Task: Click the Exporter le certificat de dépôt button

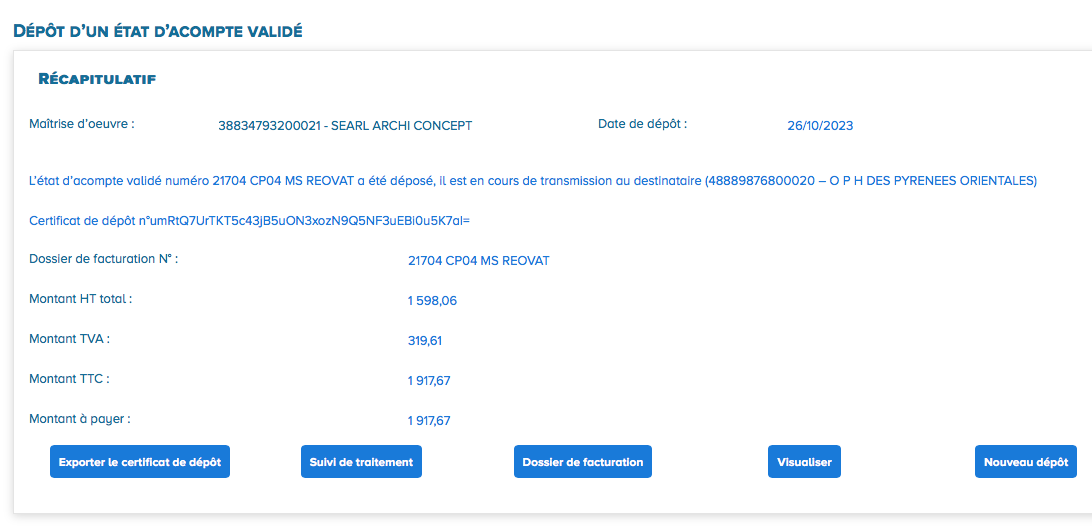Action: [140, 462]
